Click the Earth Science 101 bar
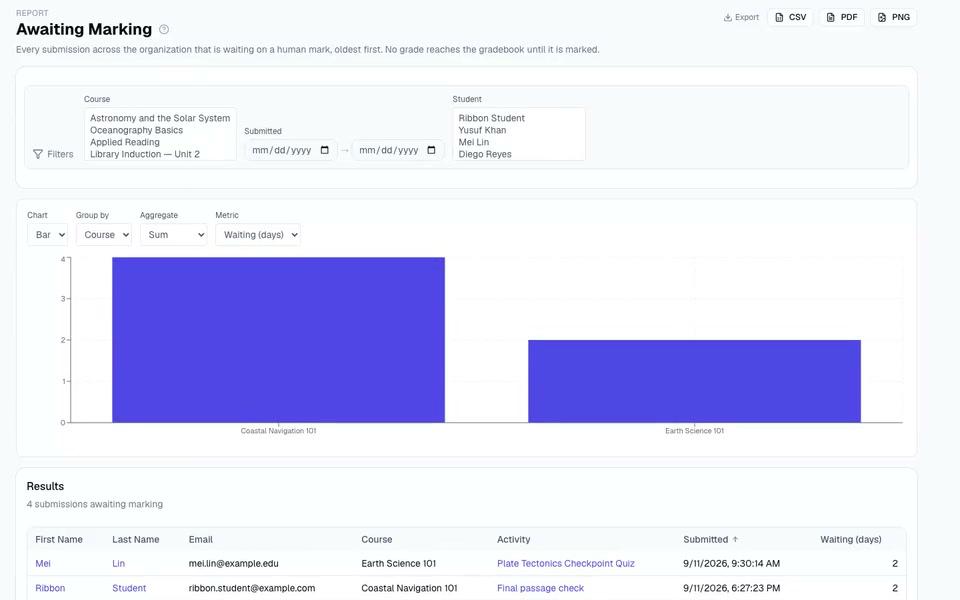 click(694, 381)
